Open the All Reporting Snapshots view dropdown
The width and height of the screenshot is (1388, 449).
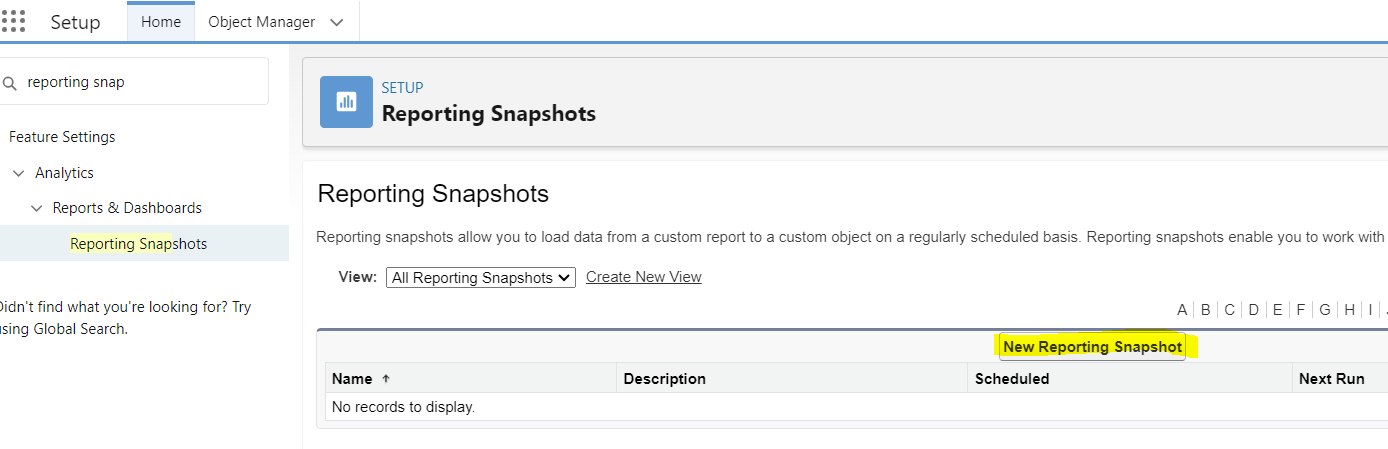tap(480, 278)
